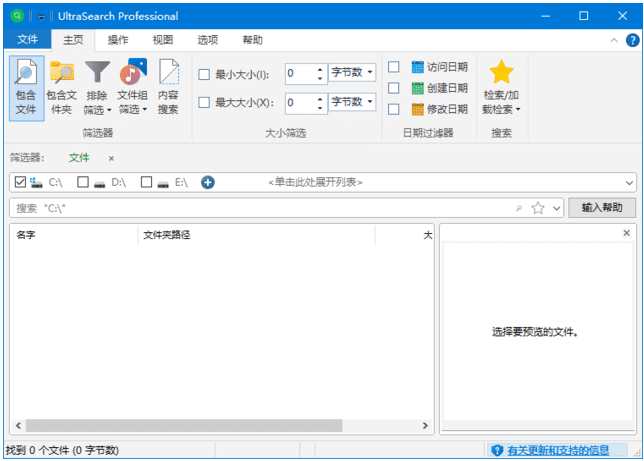This screenshot has height=461, width=644.
Task: Check the E:\ drive checkbox
Action: pos(146,182)
